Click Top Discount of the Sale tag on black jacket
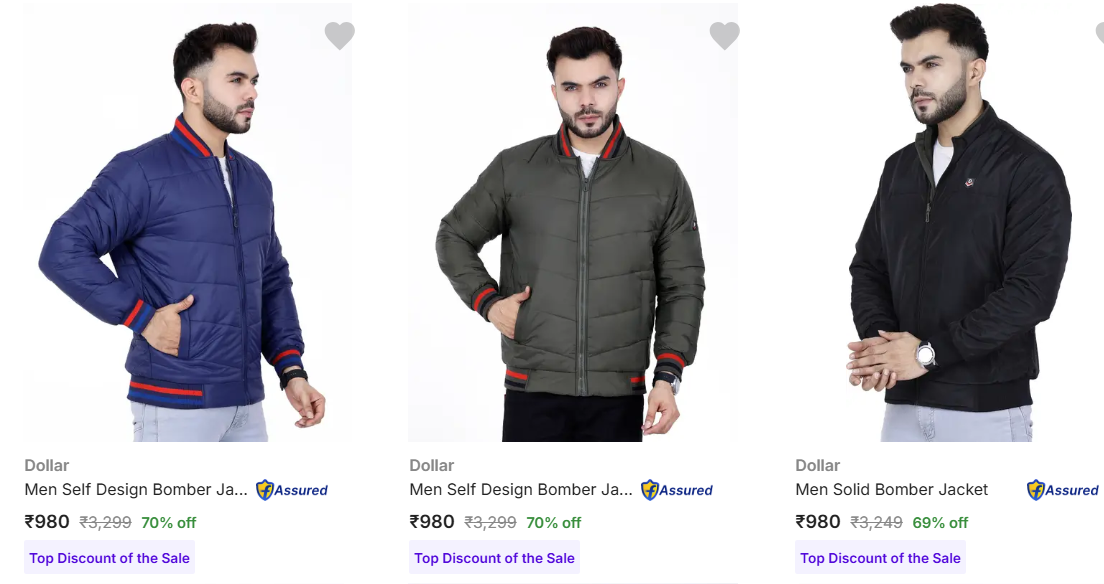 [x=880, y=558]
